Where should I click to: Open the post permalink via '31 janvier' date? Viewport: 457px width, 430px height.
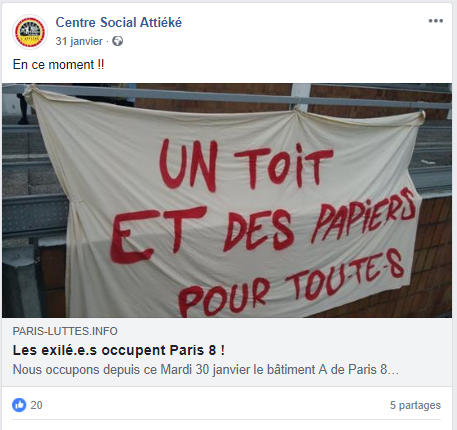click(79, 41)
